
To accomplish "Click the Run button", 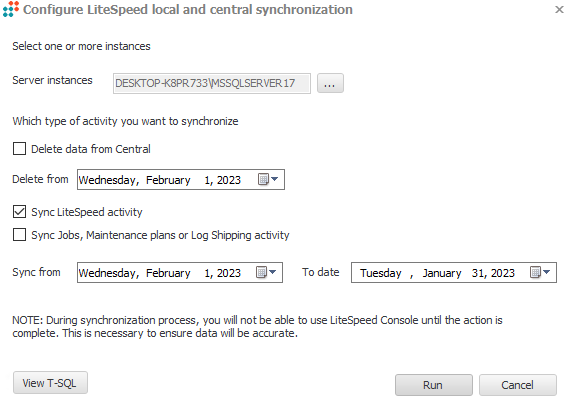I will tap(434, 385).
